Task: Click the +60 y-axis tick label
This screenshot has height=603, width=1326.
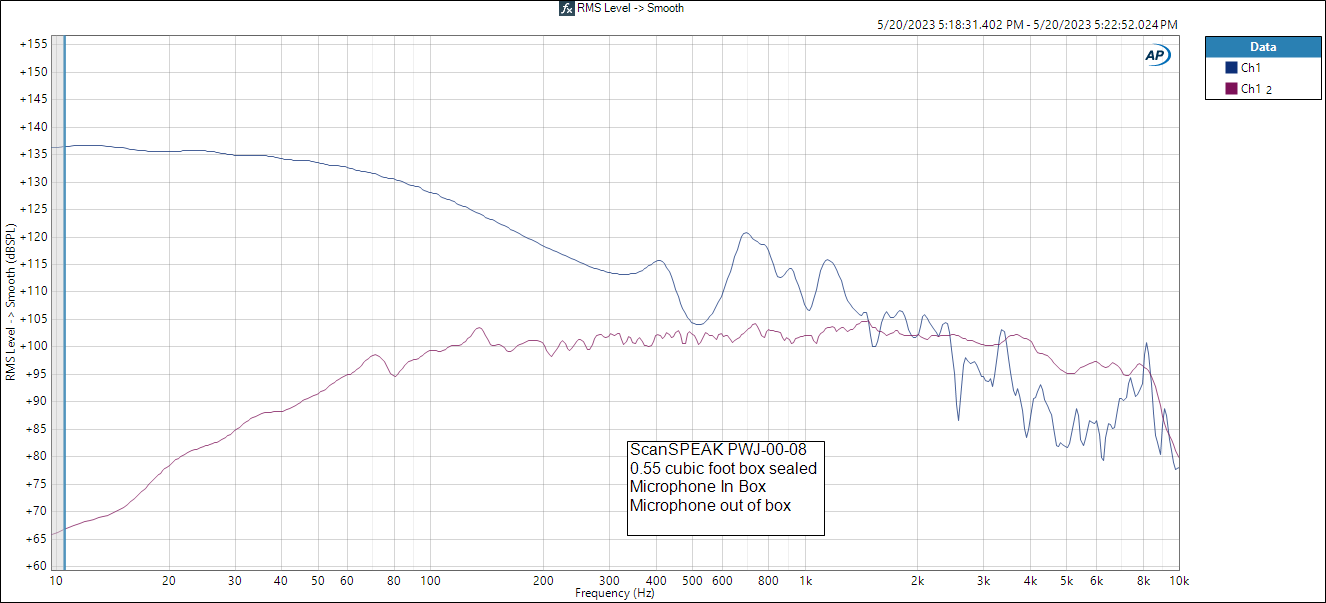Action: coord(36,565)
